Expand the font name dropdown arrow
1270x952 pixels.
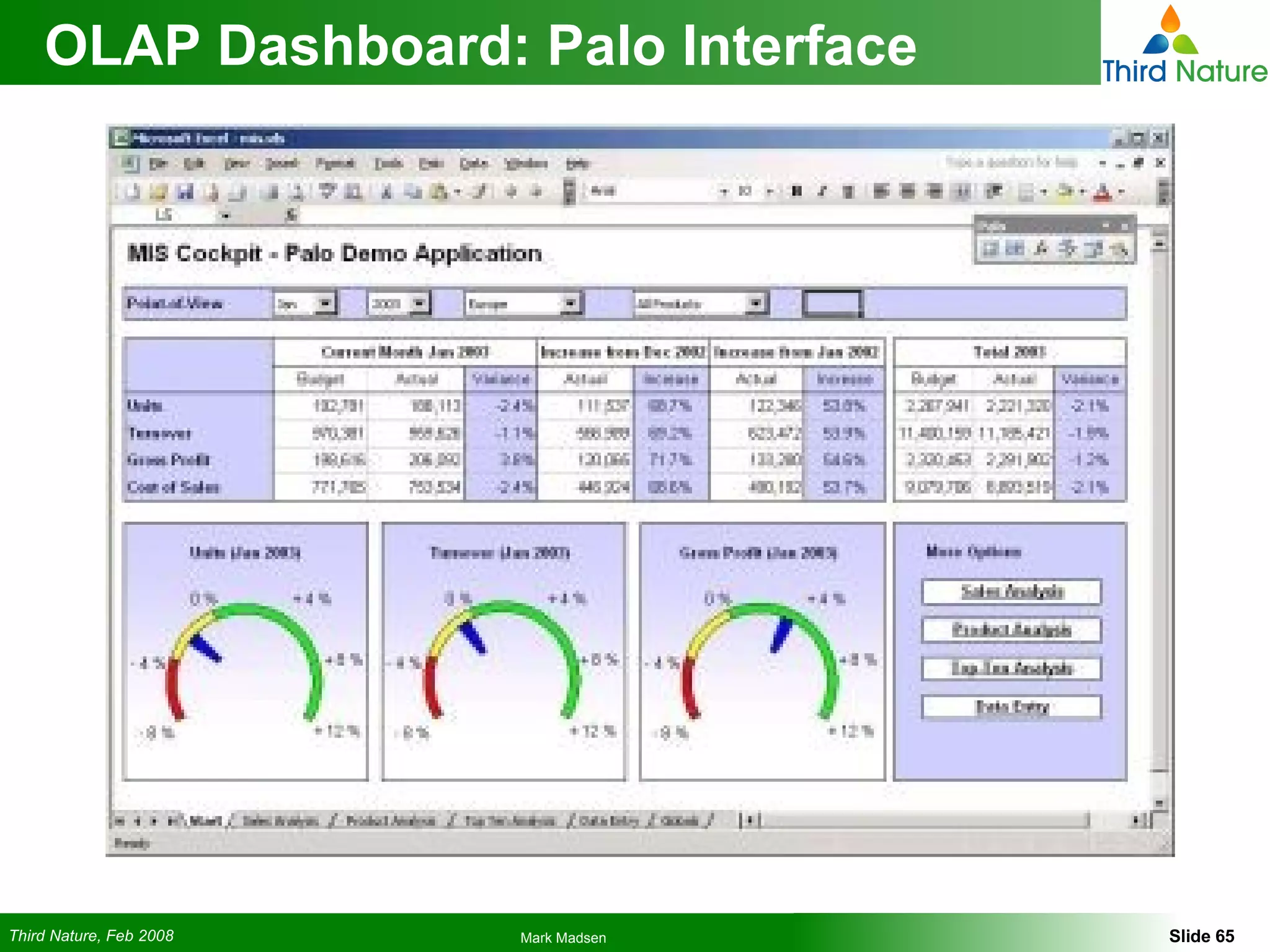723,192
